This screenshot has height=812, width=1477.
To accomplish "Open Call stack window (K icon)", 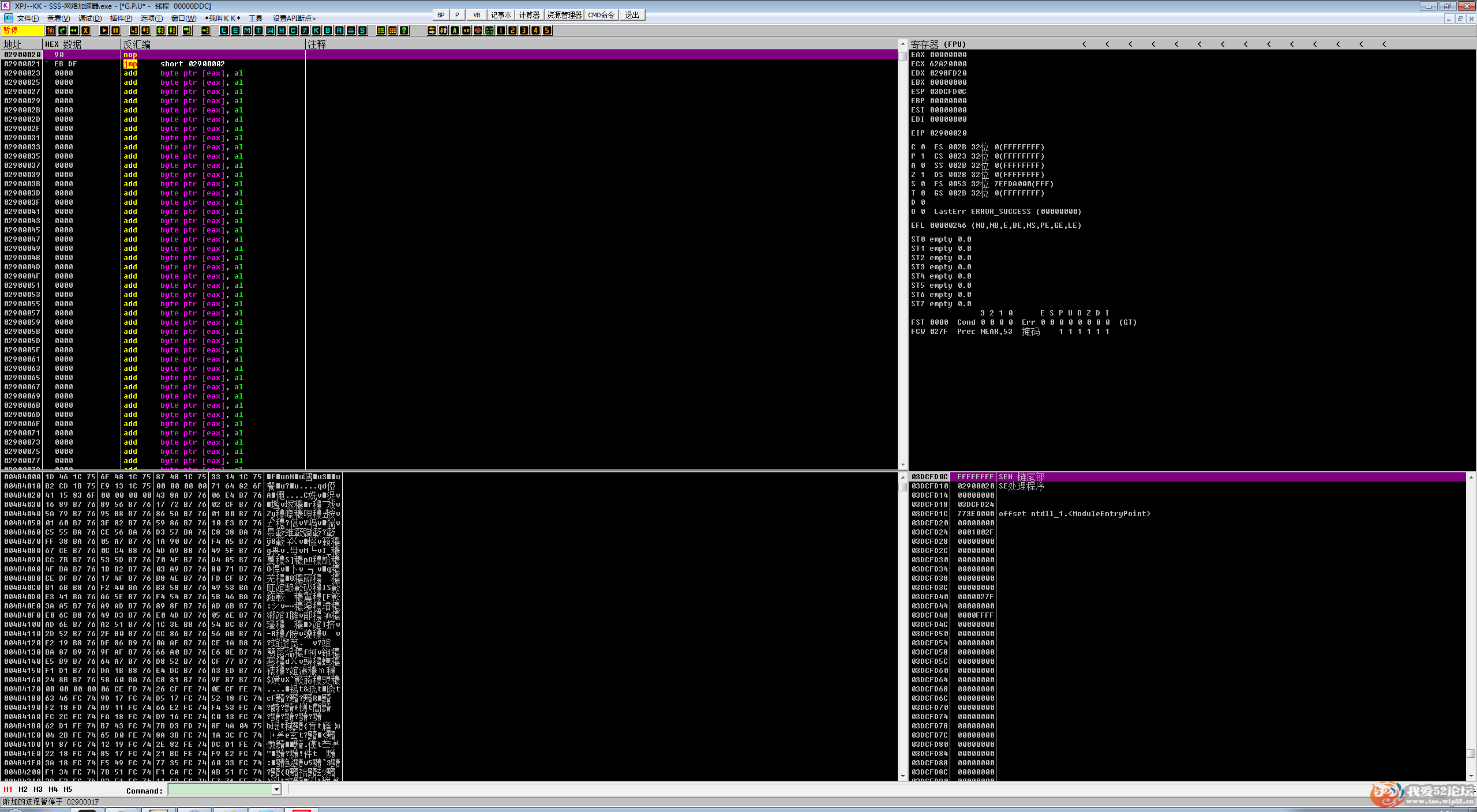I will tap(316, 30).
